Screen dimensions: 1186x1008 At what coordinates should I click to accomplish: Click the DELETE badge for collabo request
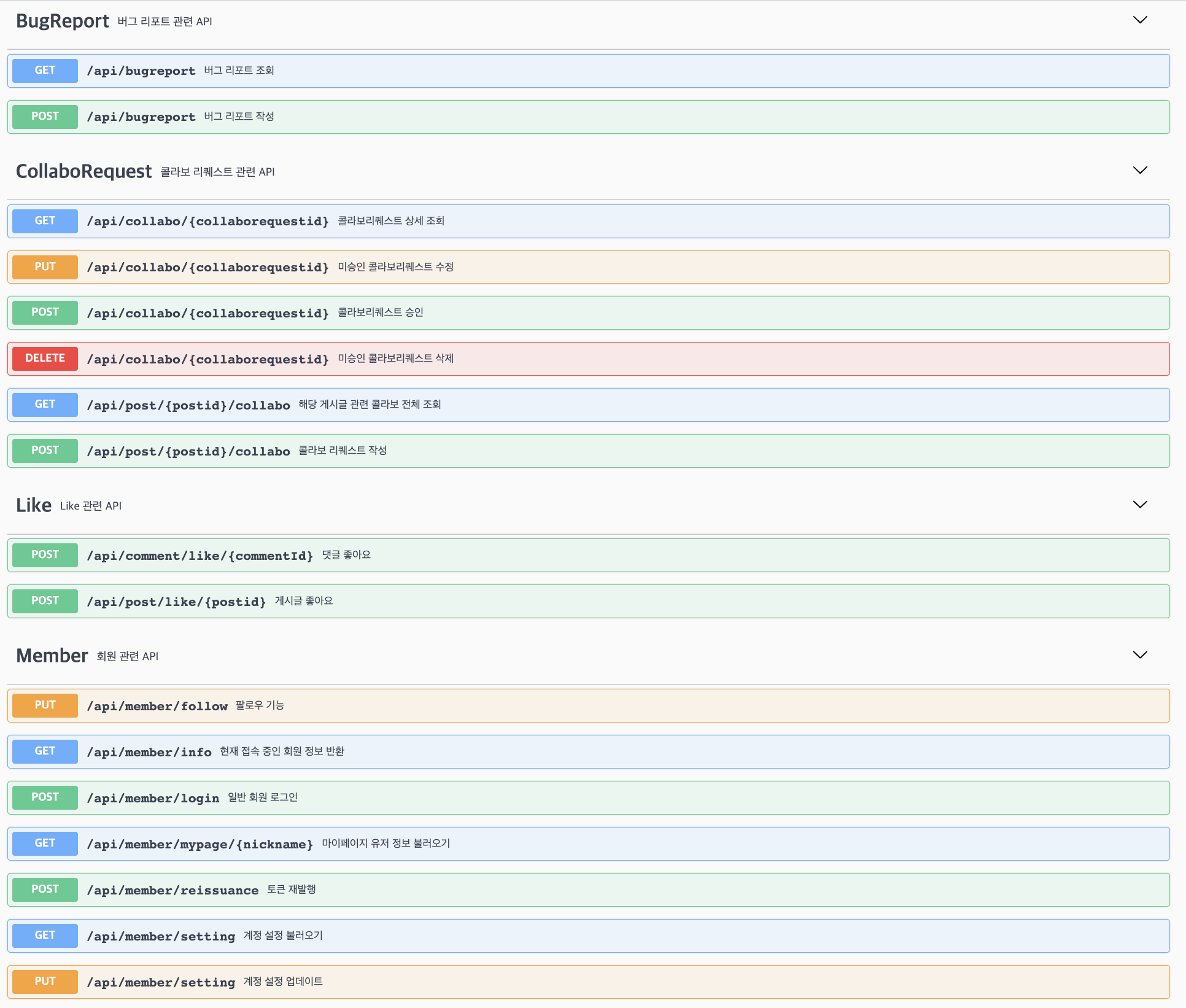[x=45, y=359]
